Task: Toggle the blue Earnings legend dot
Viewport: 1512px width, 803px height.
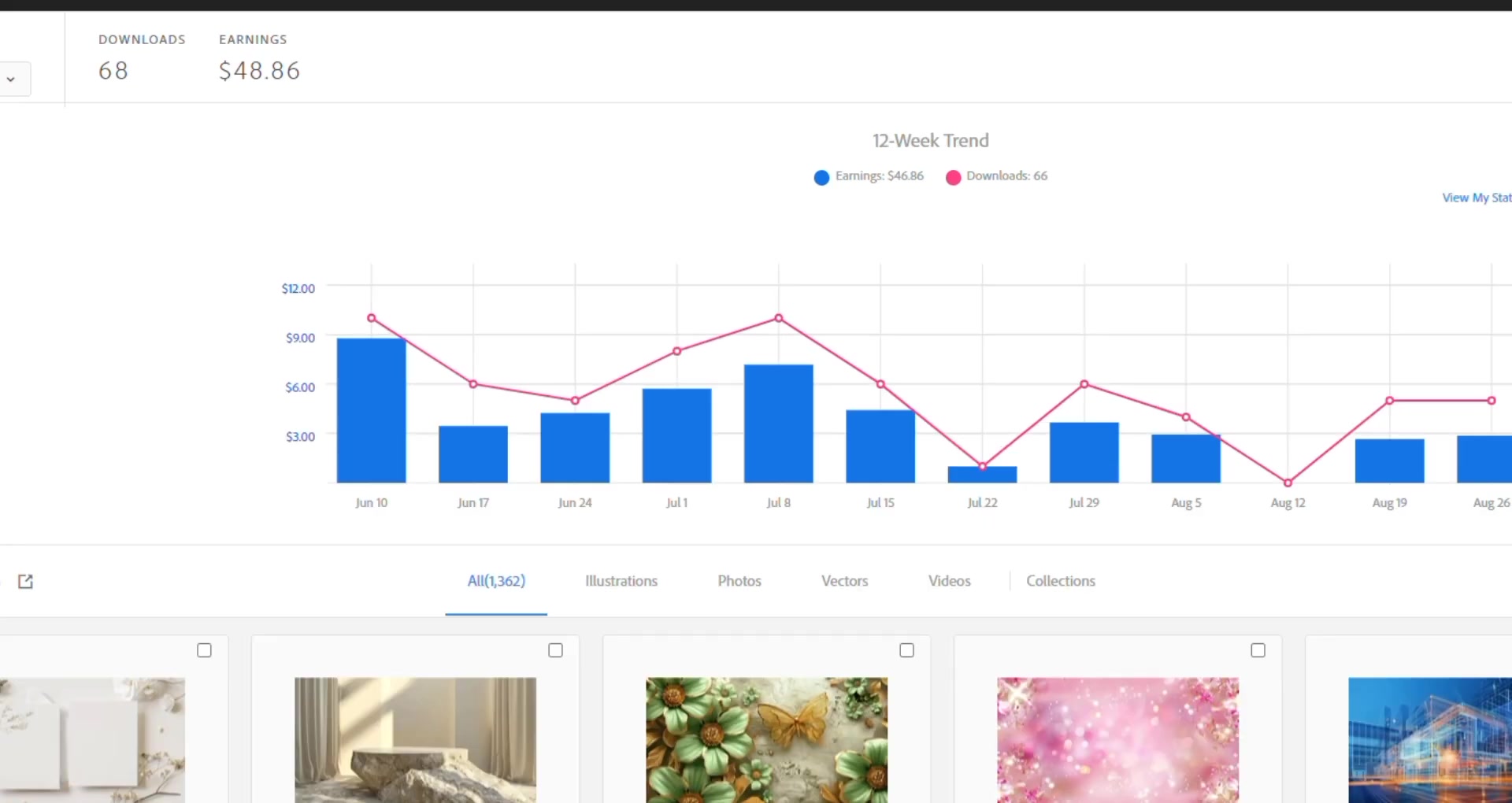Action: point(821,177)
